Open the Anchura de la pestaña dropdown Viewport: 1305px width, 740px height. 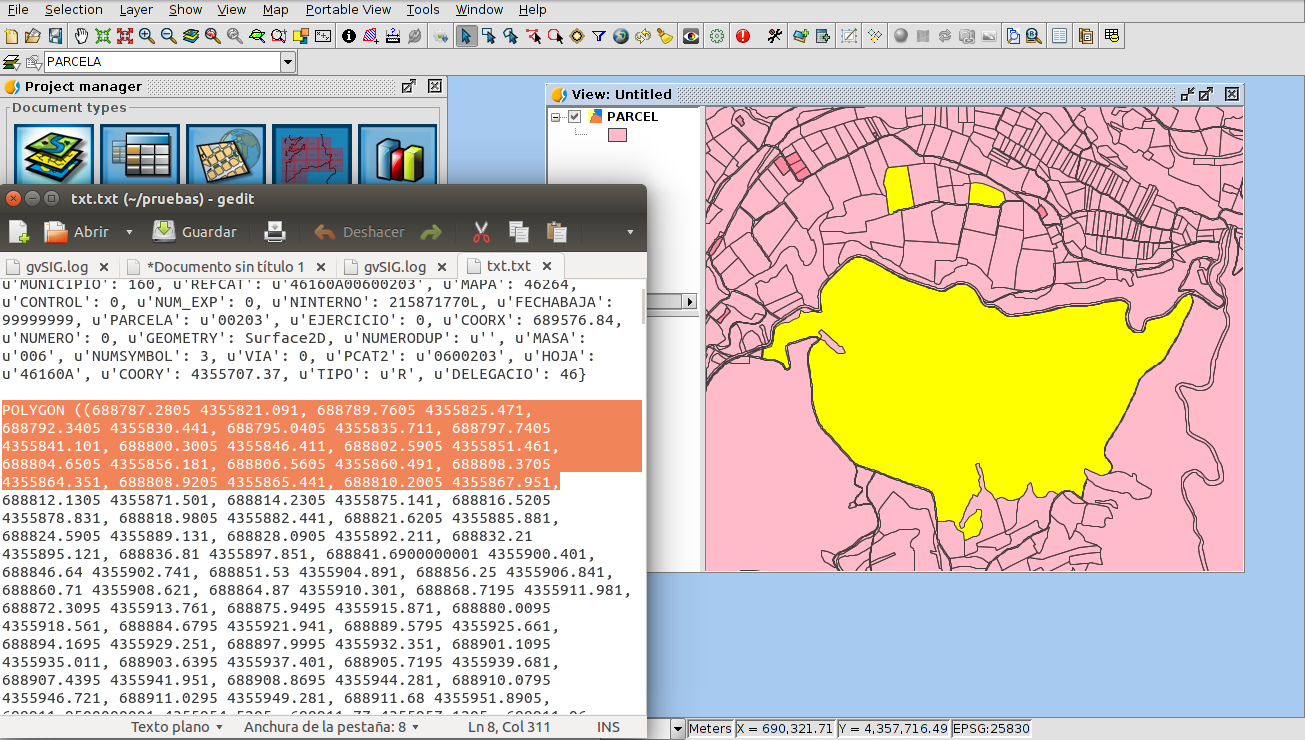point(330,727)
